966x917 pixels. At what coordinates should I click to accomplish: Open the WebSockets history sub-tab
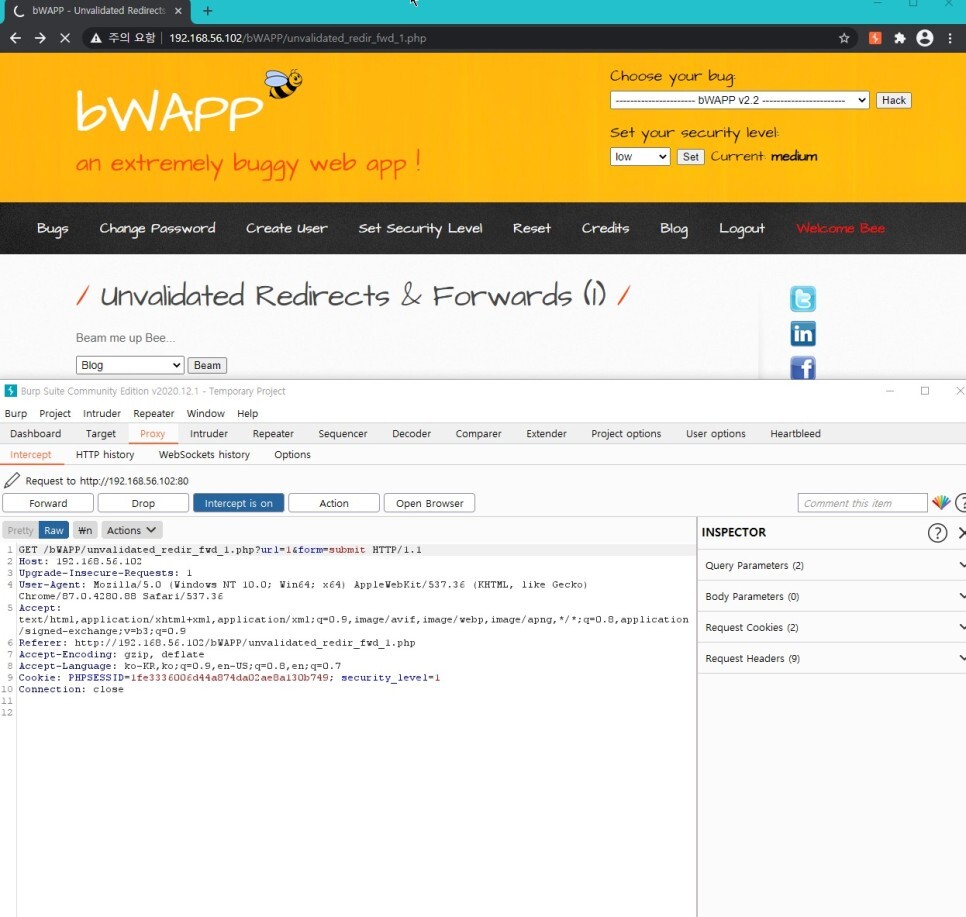(x=204, y=454)
